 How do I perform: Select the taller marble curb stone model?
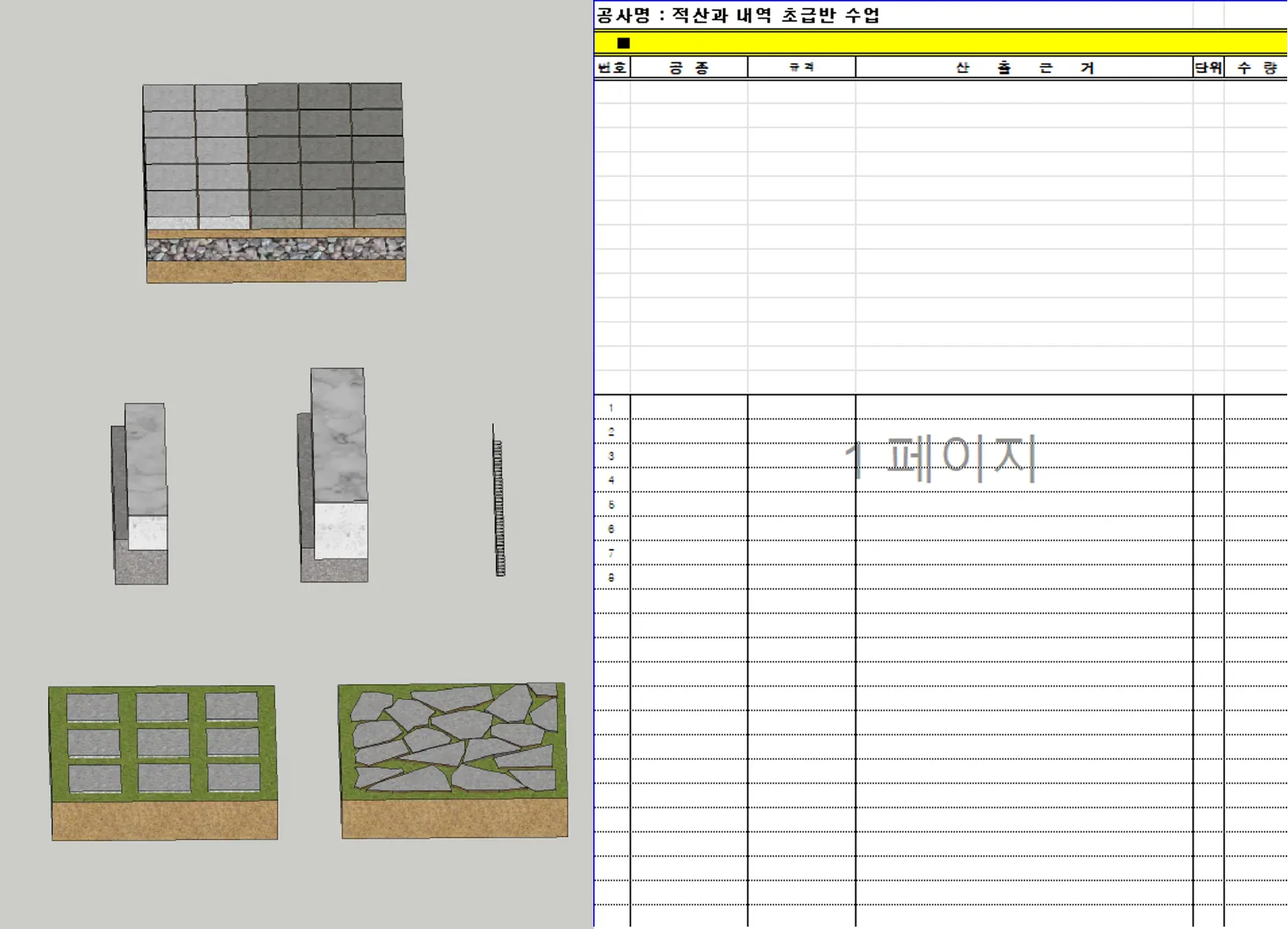tap(333, 475)
